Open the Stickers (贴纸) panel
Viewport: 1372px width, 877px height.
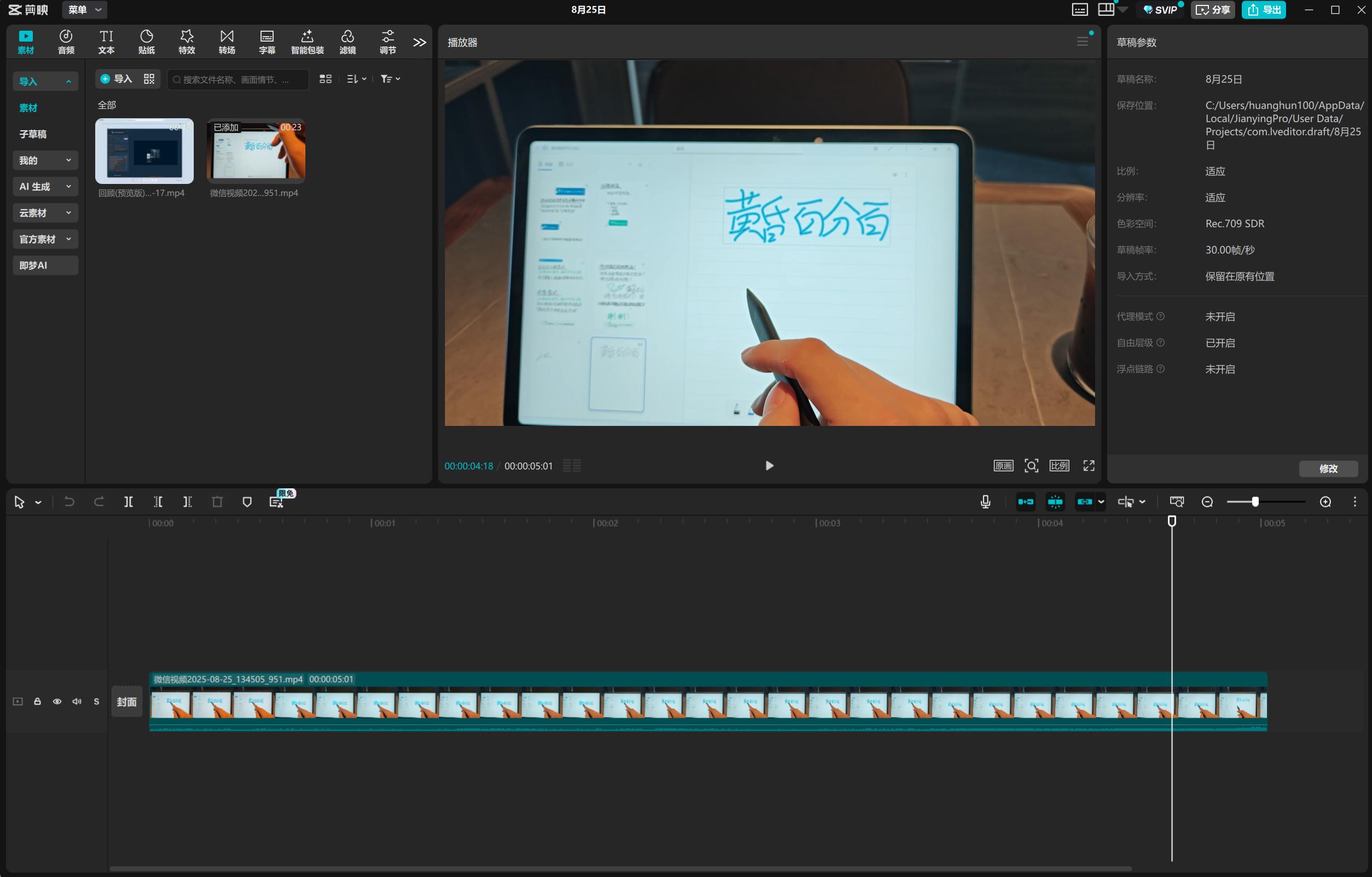point(147,42)
